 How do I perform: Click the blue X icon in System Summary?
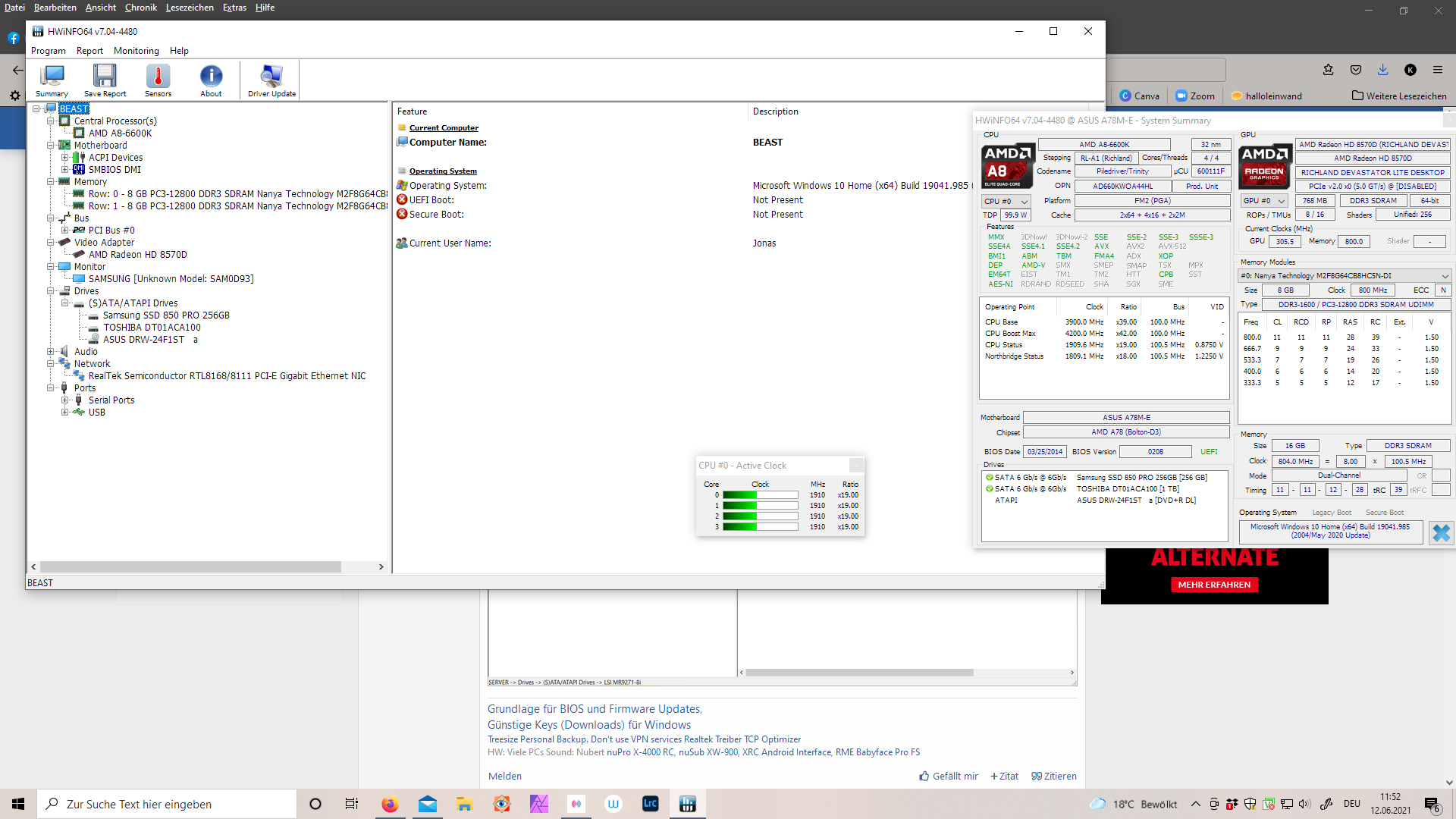click(x=1441, y=533)
